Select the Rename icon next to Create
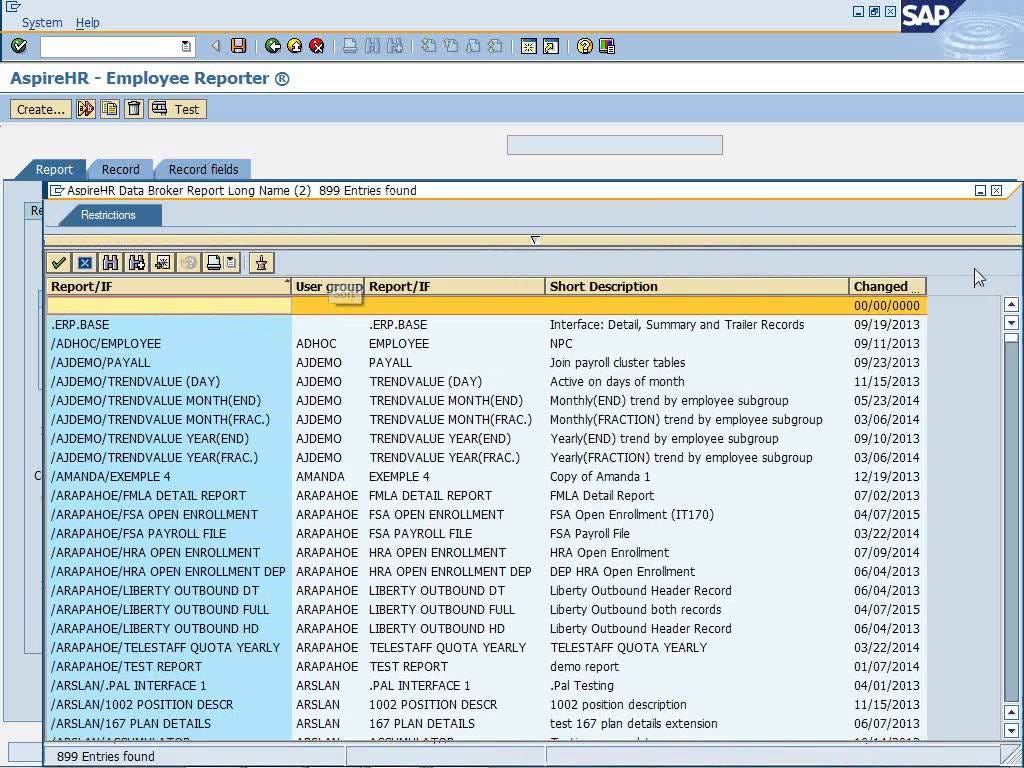Image resolution: width=1024 pixels, height=768 pixels. click(x=87, y=109)
